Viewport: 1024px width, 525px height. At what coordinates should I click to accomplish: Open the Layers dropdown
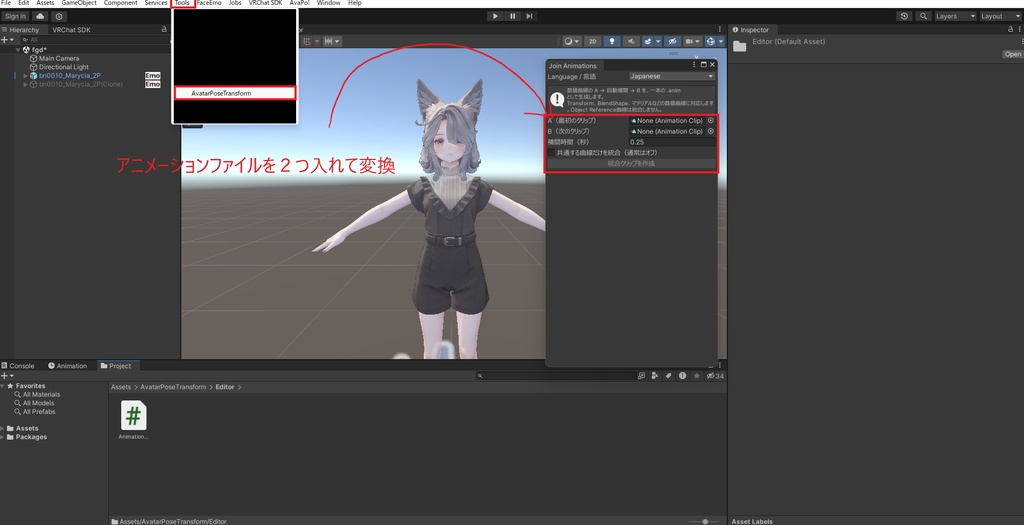coord(955,16)
